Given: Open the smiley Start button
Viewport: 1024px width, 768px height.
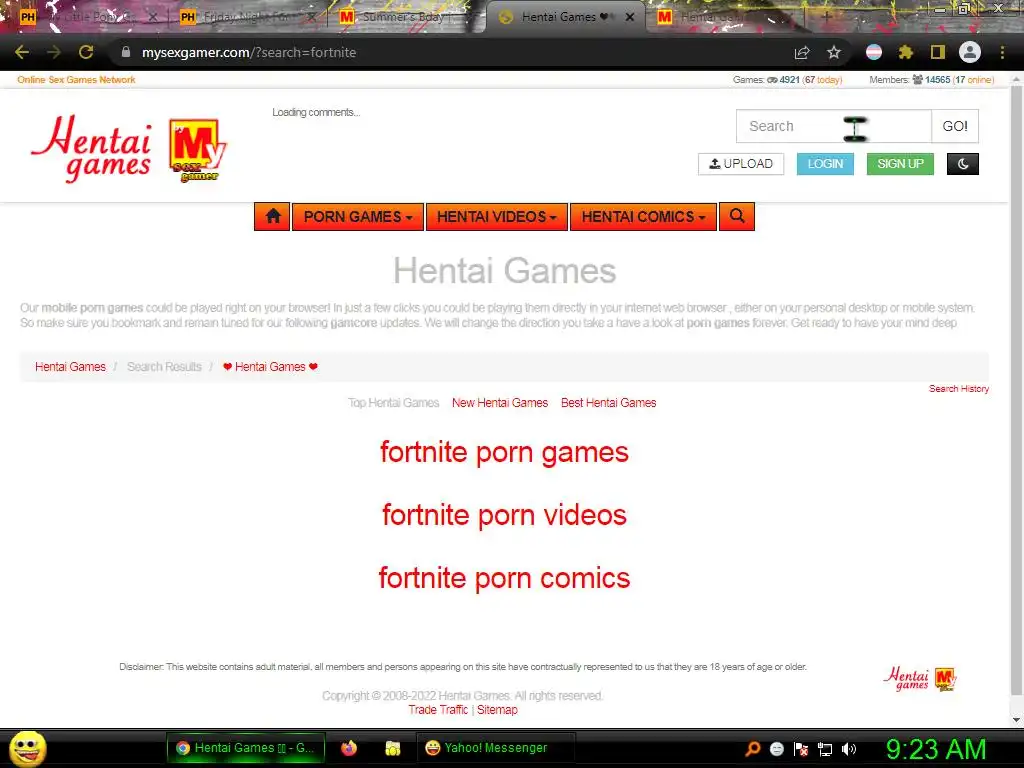Looking at the screenshot, I should [27, 748].
